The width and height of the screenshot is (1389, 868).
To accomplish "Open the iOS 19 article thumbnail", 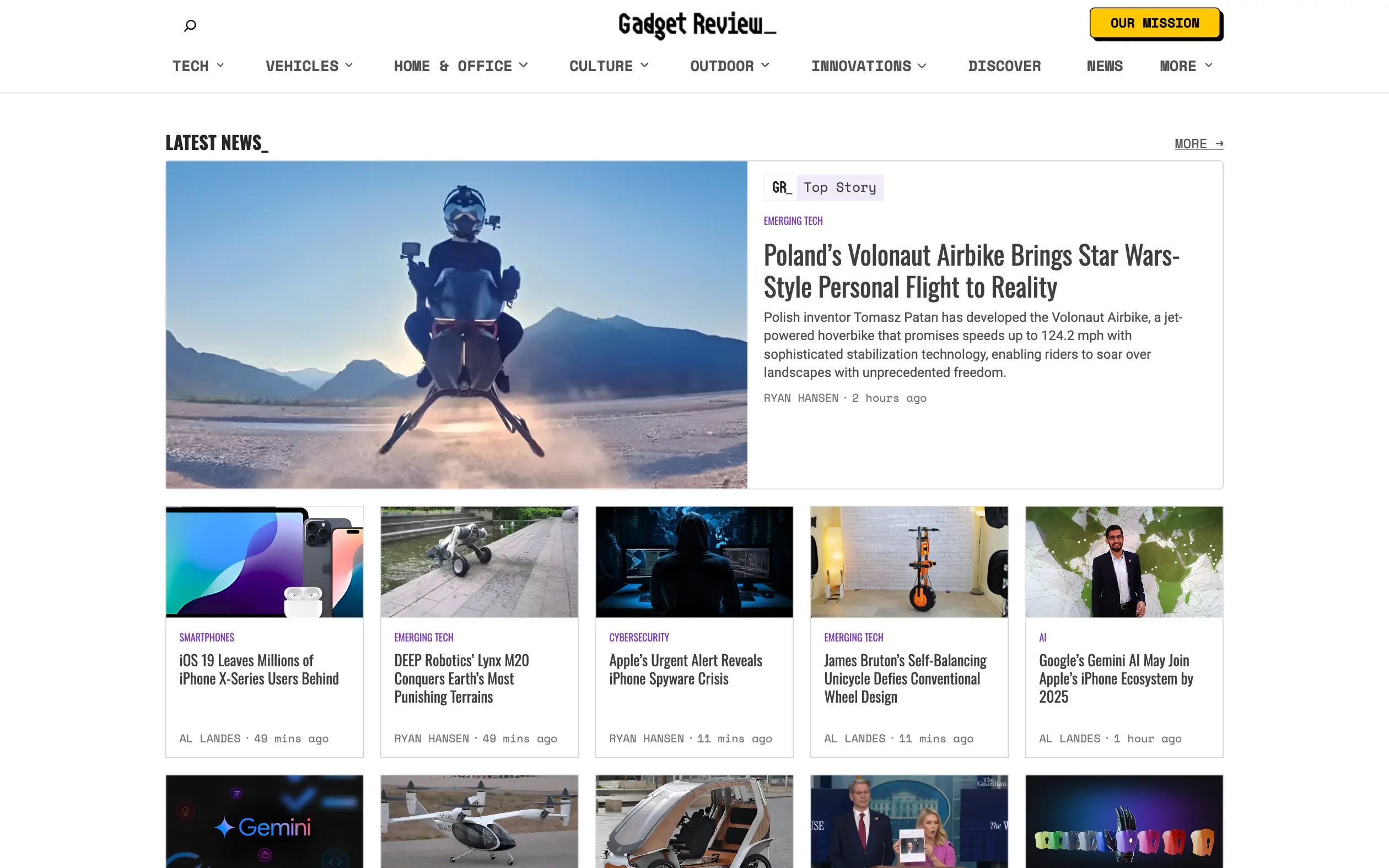I will pyautogui.click(x=264, y=562).
